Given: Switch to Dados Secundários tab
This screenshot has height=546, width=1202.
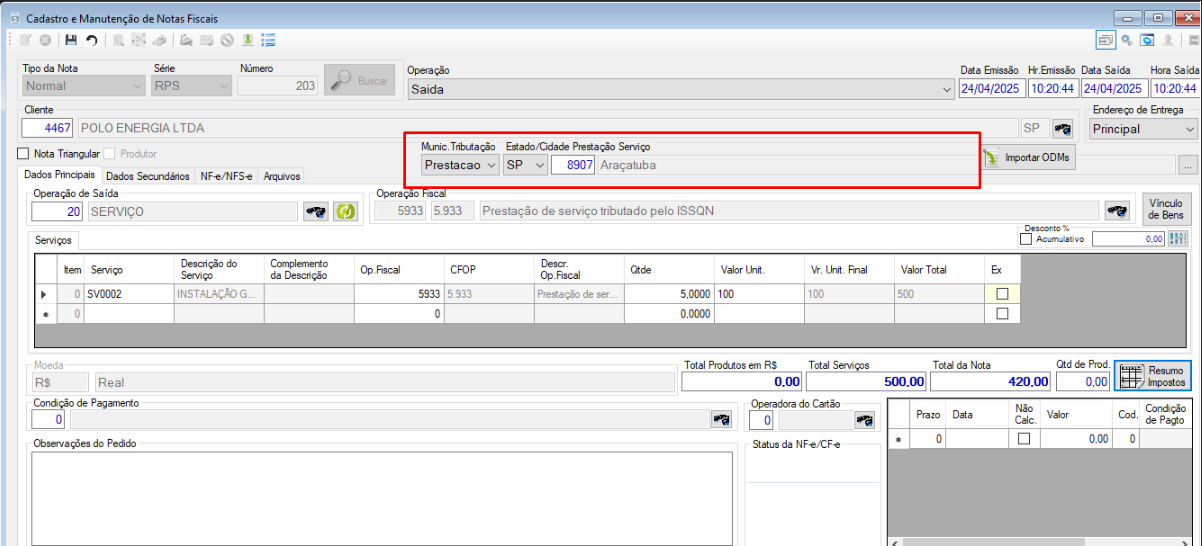Looking at the screenshot, I should point(147,176).
